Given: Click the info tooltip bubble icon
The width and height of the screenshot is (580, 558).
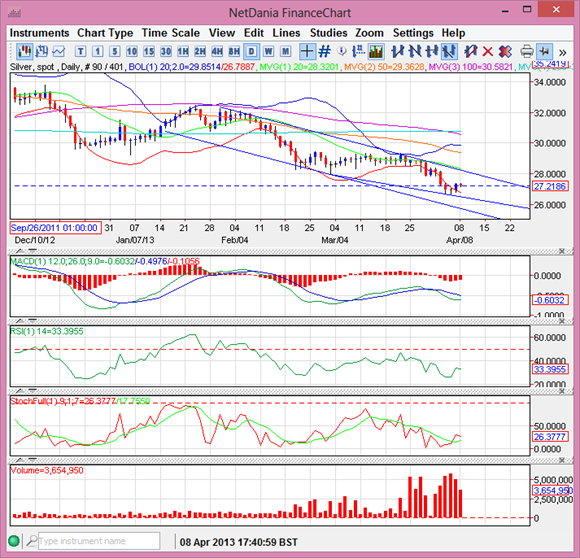Looking at the screenshot, I should (342, 51).
